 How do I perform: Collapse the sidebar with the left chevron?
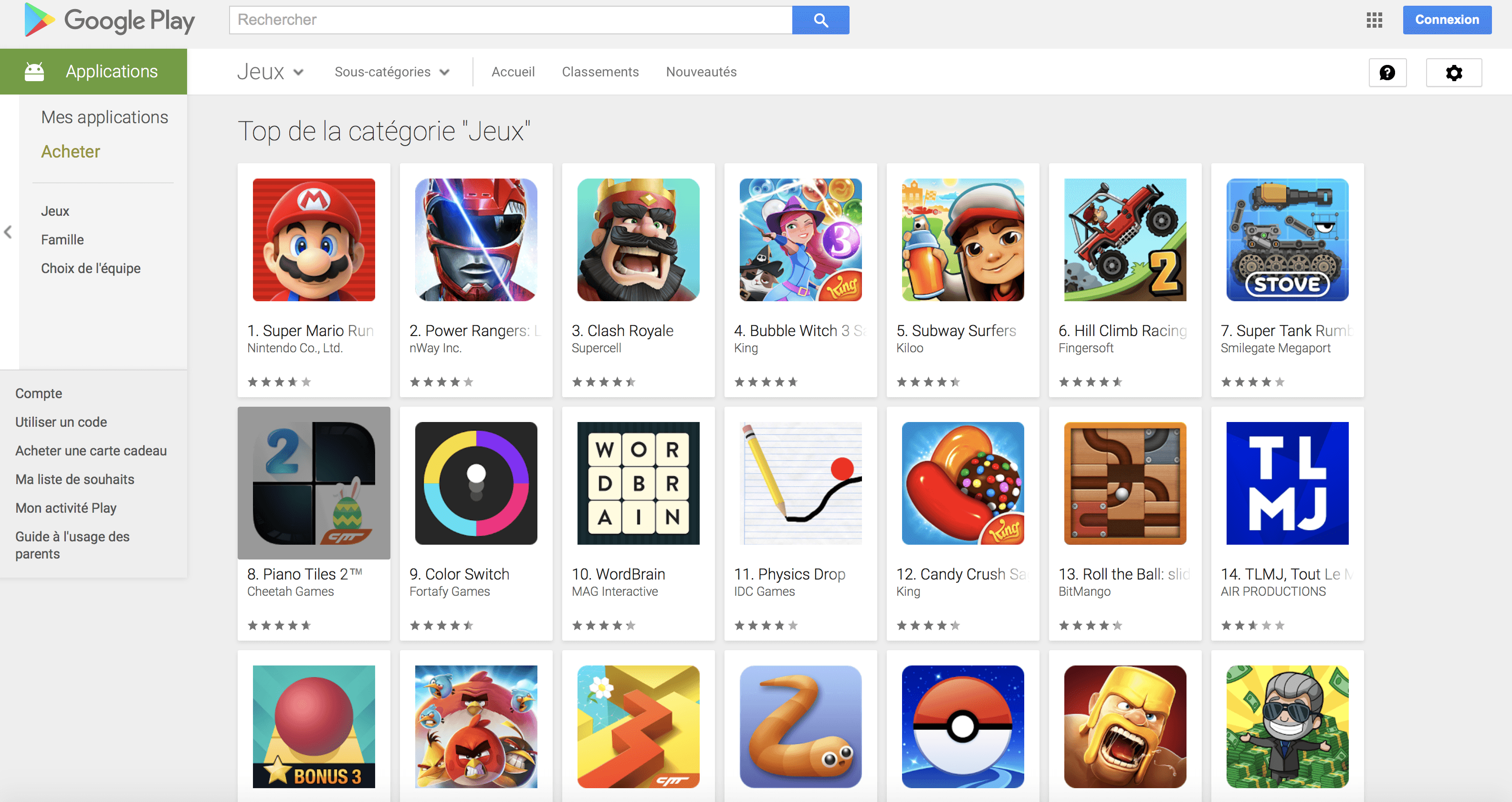click(x=8, y=232)
